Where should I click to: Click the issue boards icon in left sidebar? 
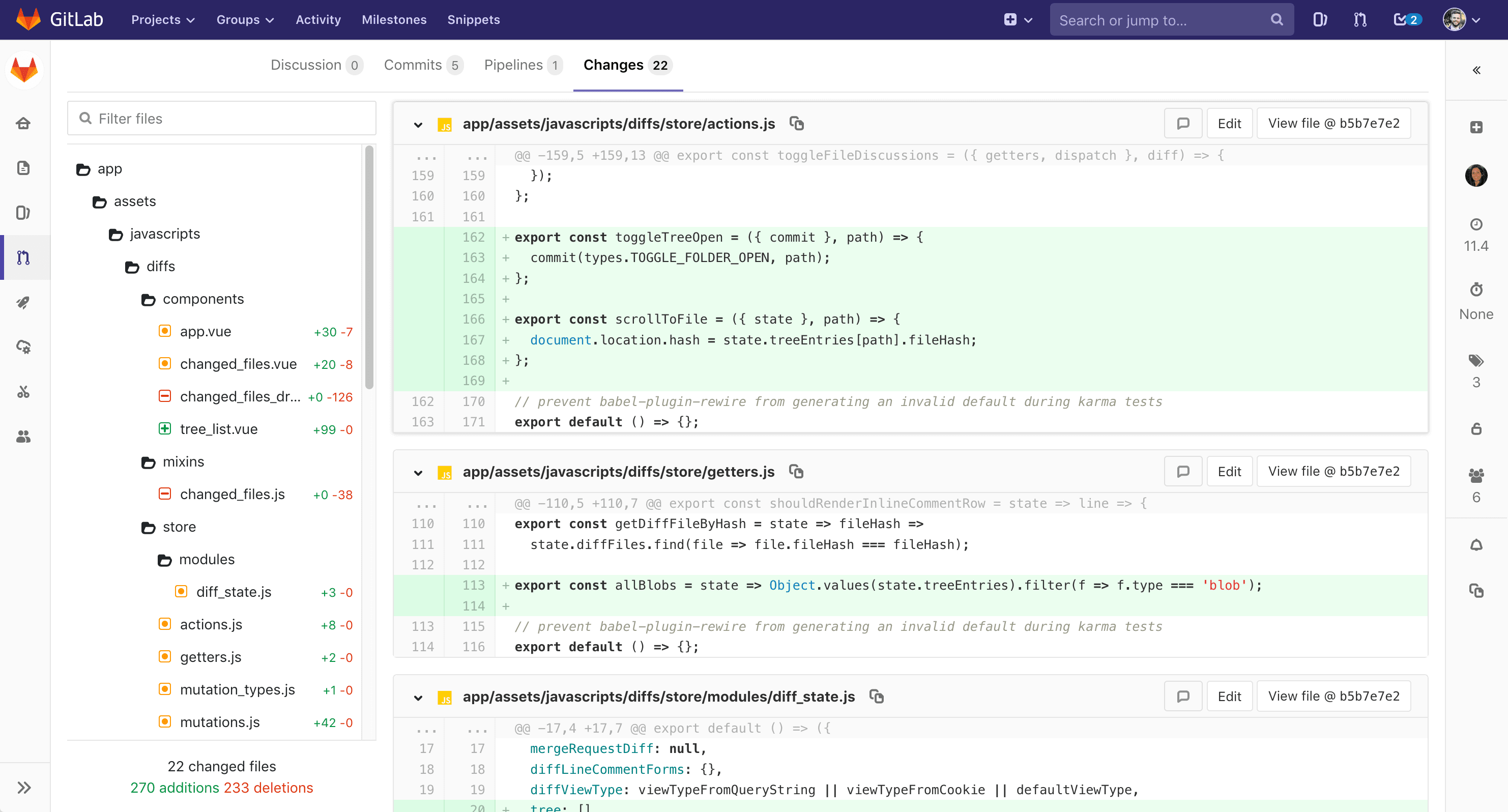click(24, 213)
